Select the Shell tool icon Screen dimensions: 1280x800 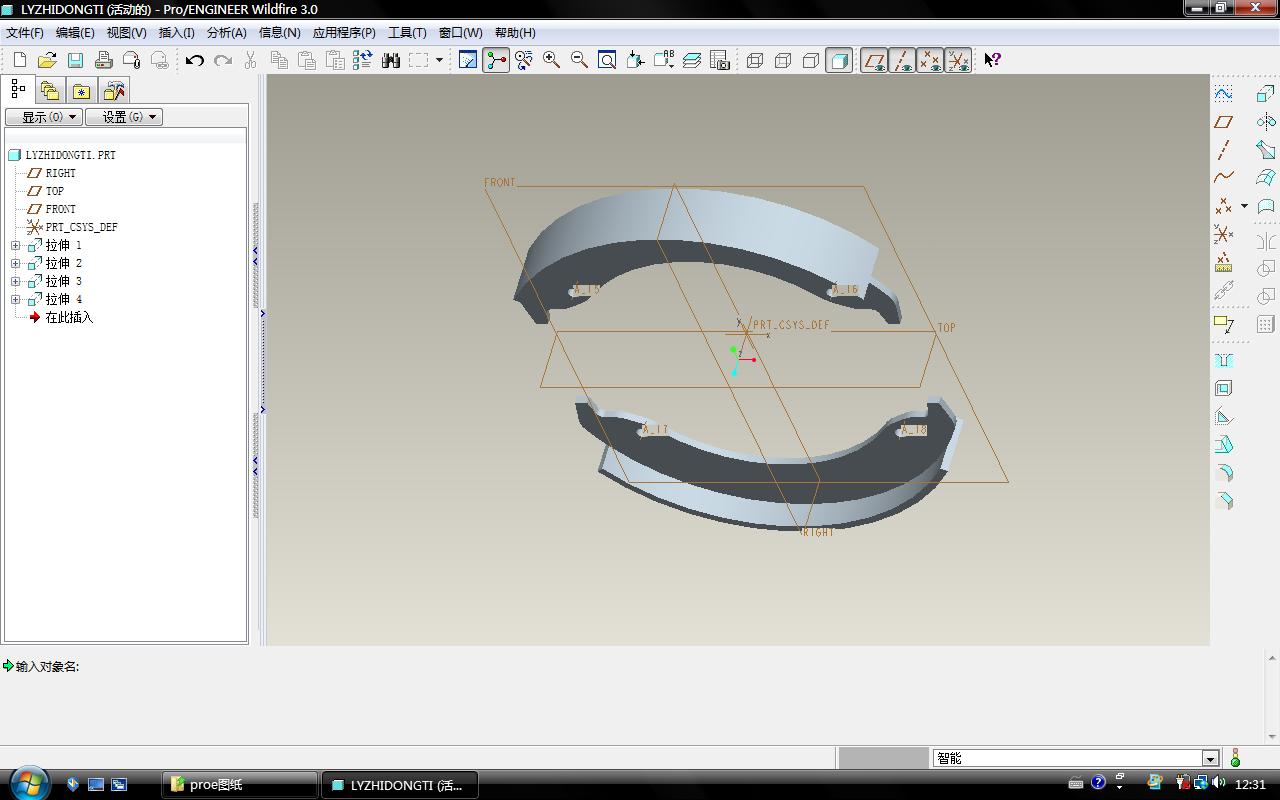[1223, 388]
